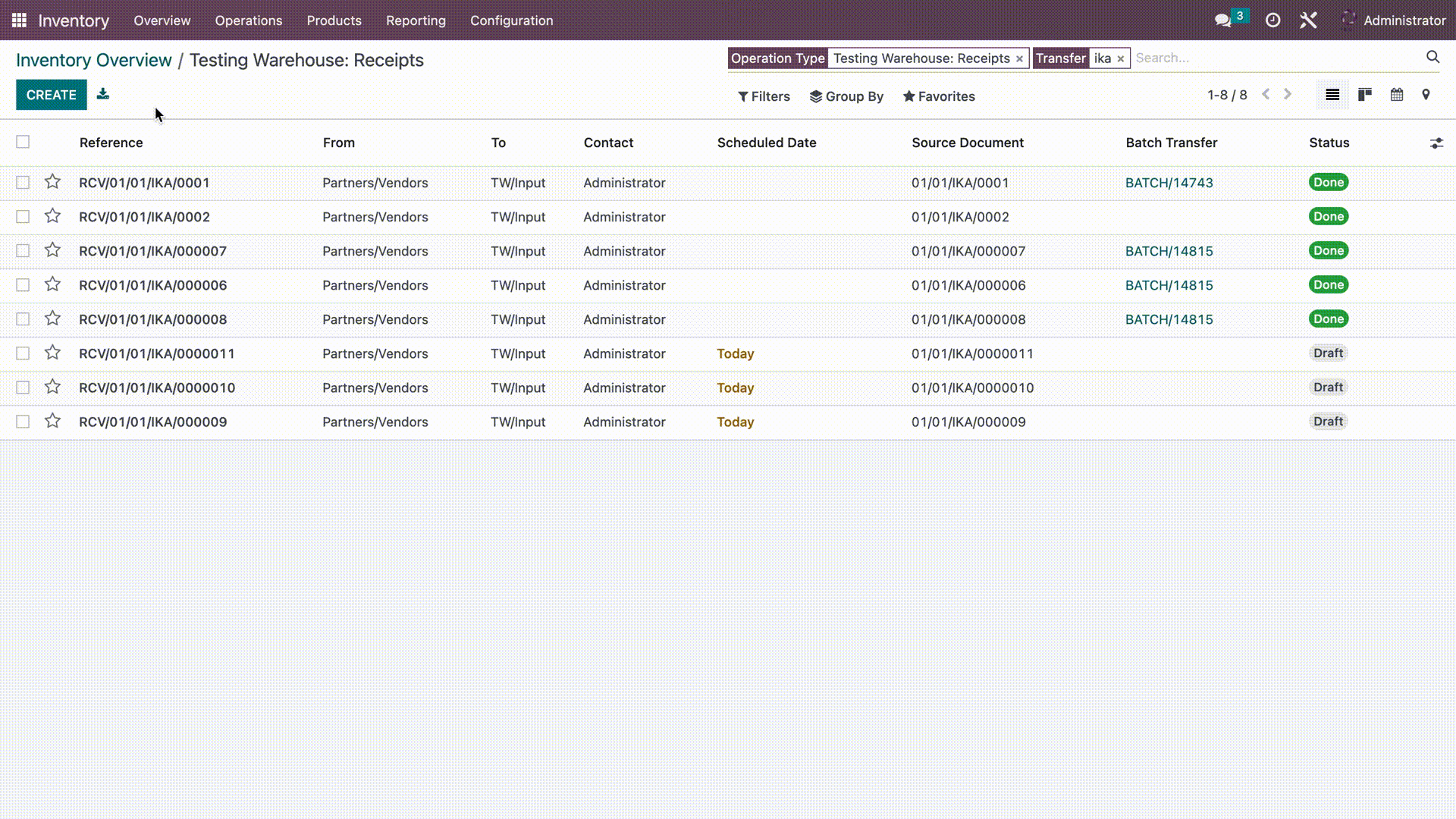1456x819 pixels.
Task: Switch to Calendar view layout
Action: pos(1397,95)
